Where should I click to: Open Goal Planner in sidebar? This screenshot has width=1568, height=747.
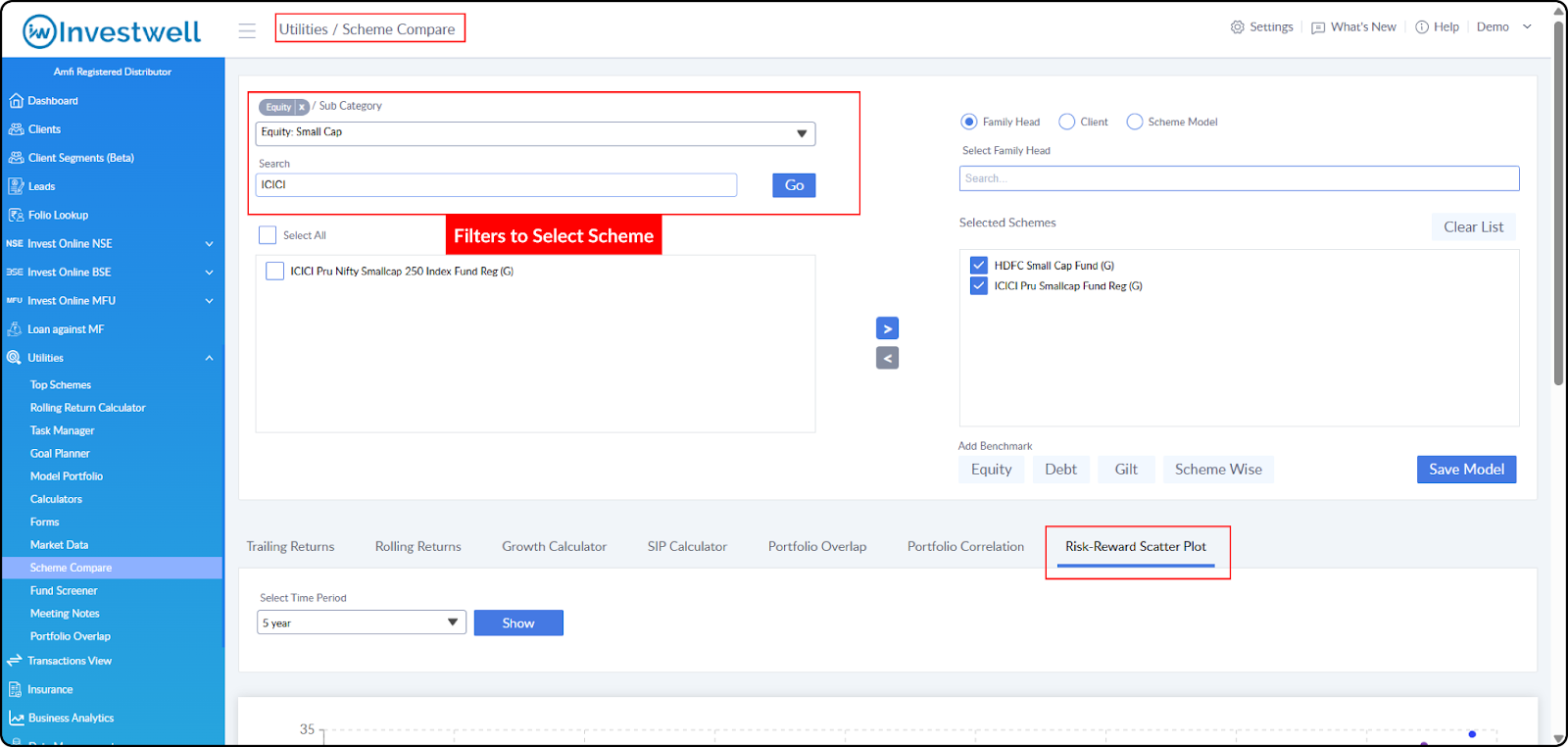click(x=60, y=454)
